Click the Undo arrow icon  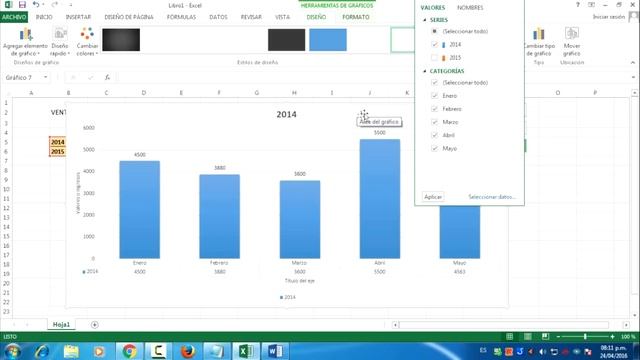coord(36,4)
